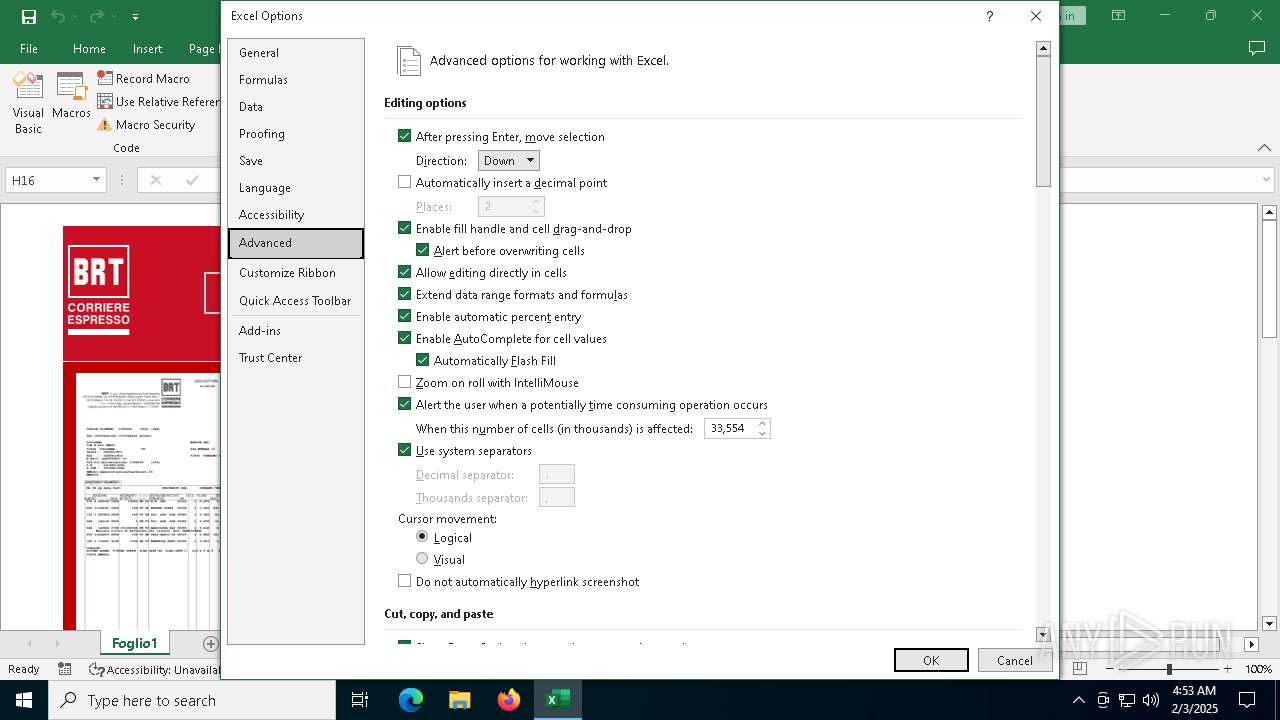The image size is (1280, 720).
Task: Select the Foglio1 sheet tab
Action: (x=135, y=643)
